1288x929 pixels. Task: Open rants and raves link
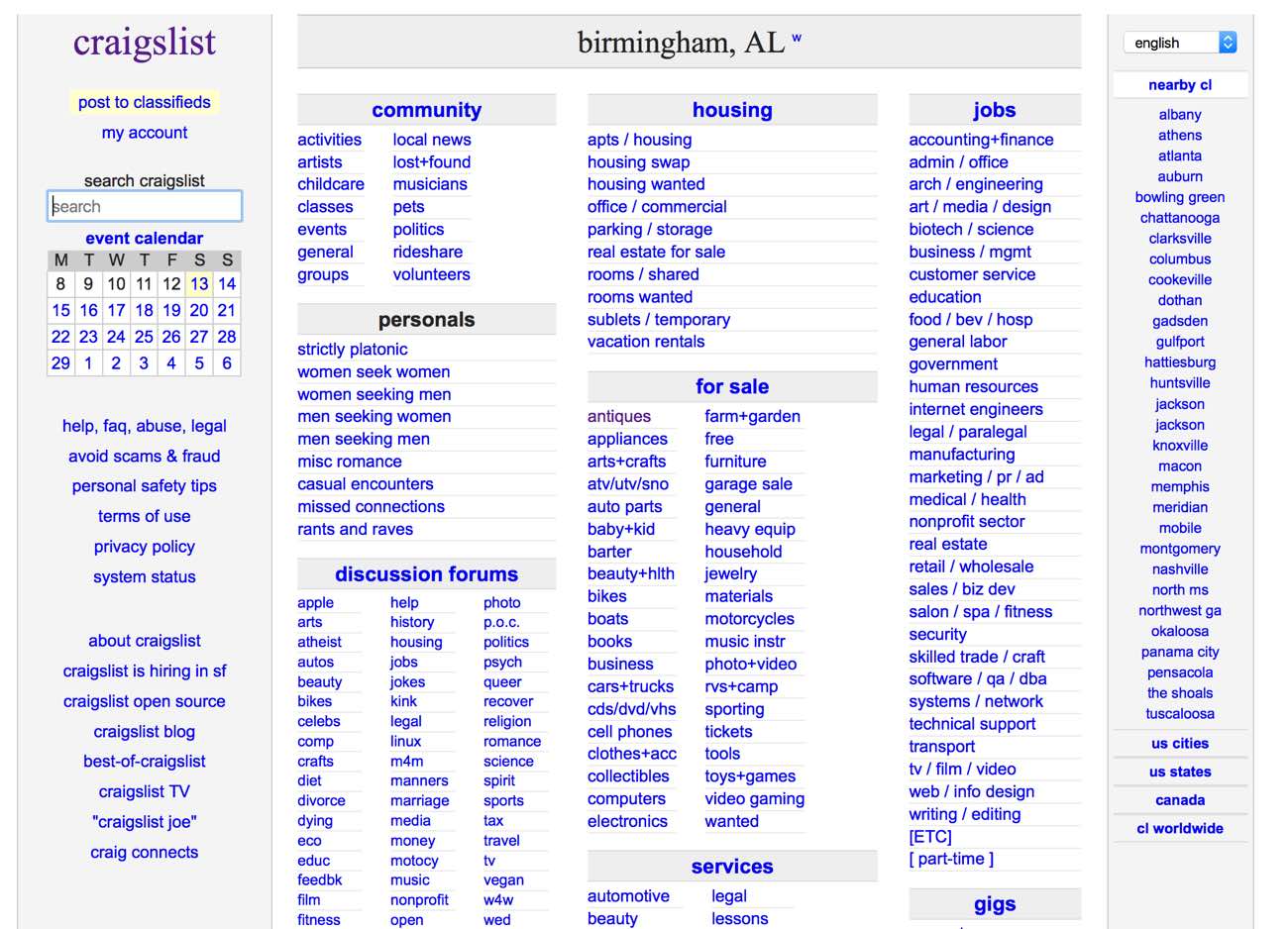coord(356,529)
